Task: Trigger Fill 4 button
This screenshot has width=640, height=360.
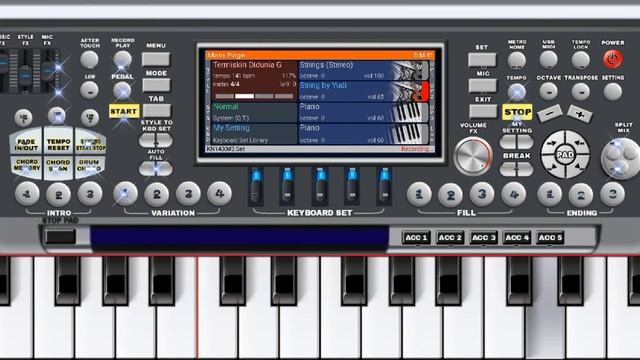Action: point(514,194)
